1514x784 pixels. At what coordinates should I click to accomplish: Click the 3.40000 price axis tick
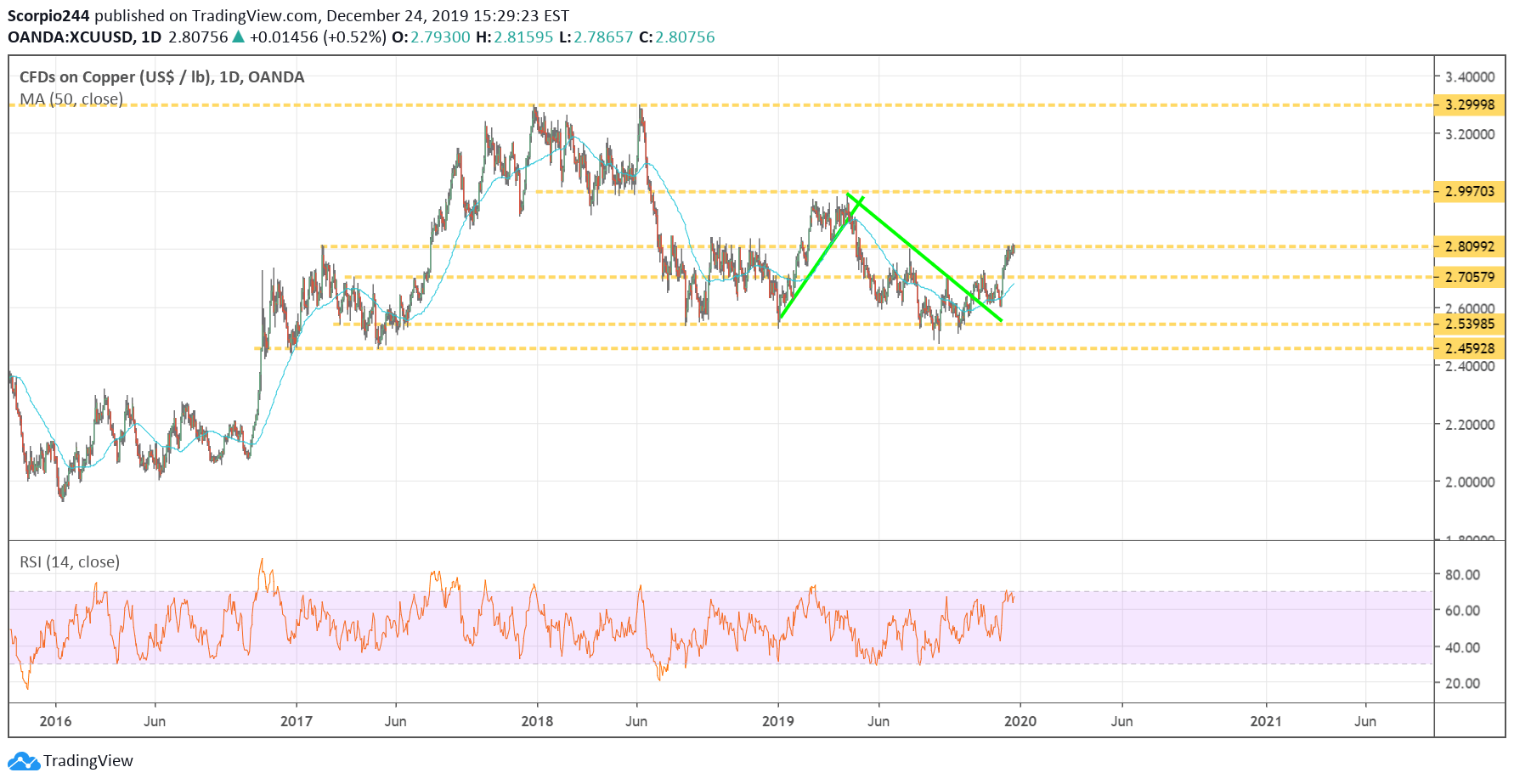pyautogui.click(x=1470, y=77)
